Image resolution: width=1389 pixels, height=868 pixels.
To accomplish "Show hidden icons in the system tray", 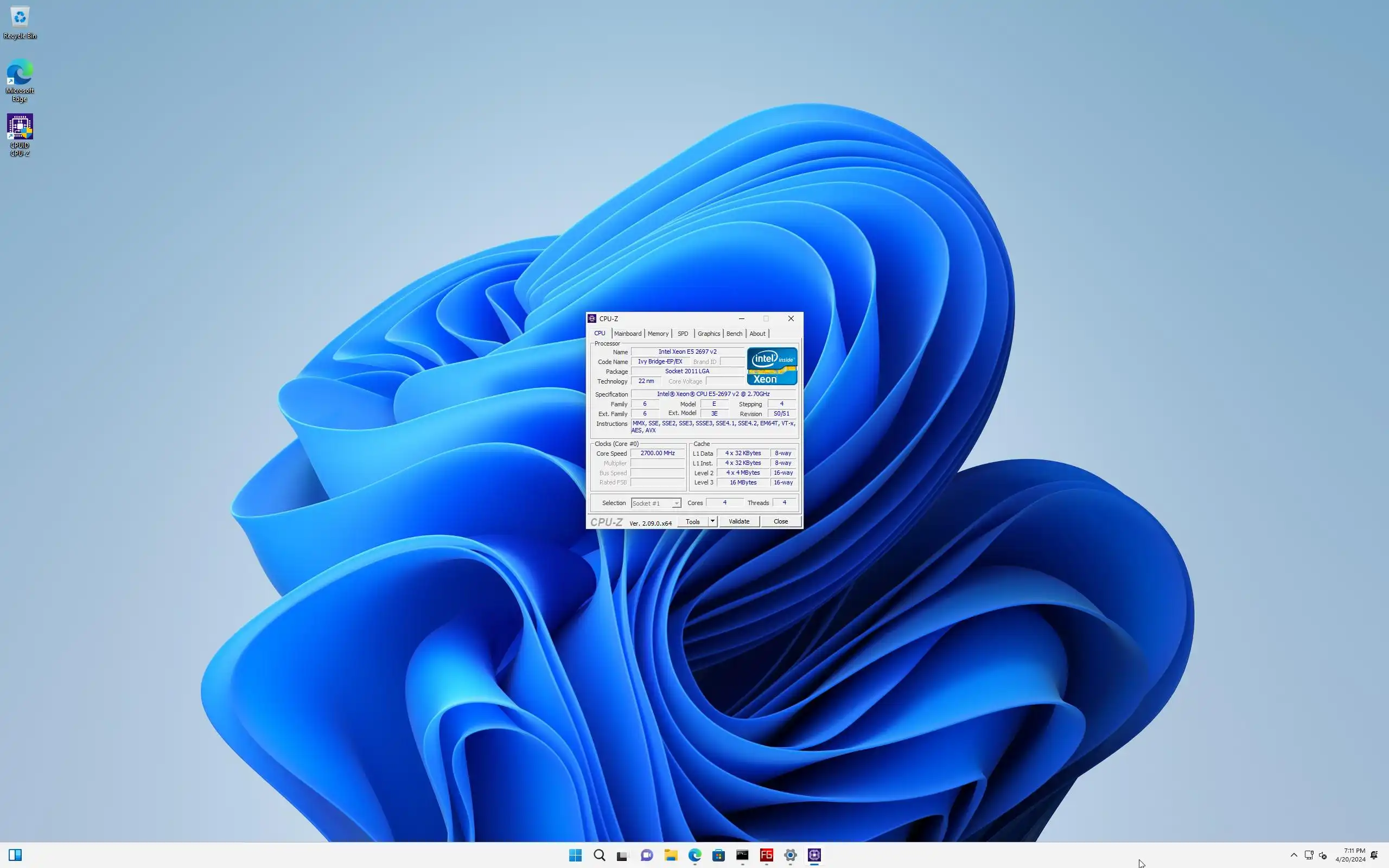I will click(x=1294, y=855).
